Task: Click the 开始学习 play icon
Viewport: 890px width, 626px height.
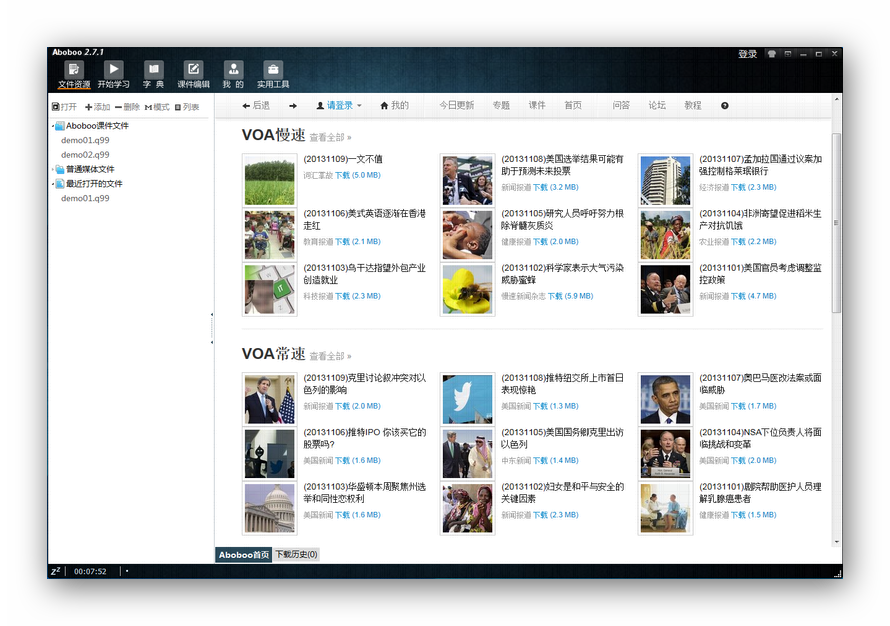Action: [114, 75]
